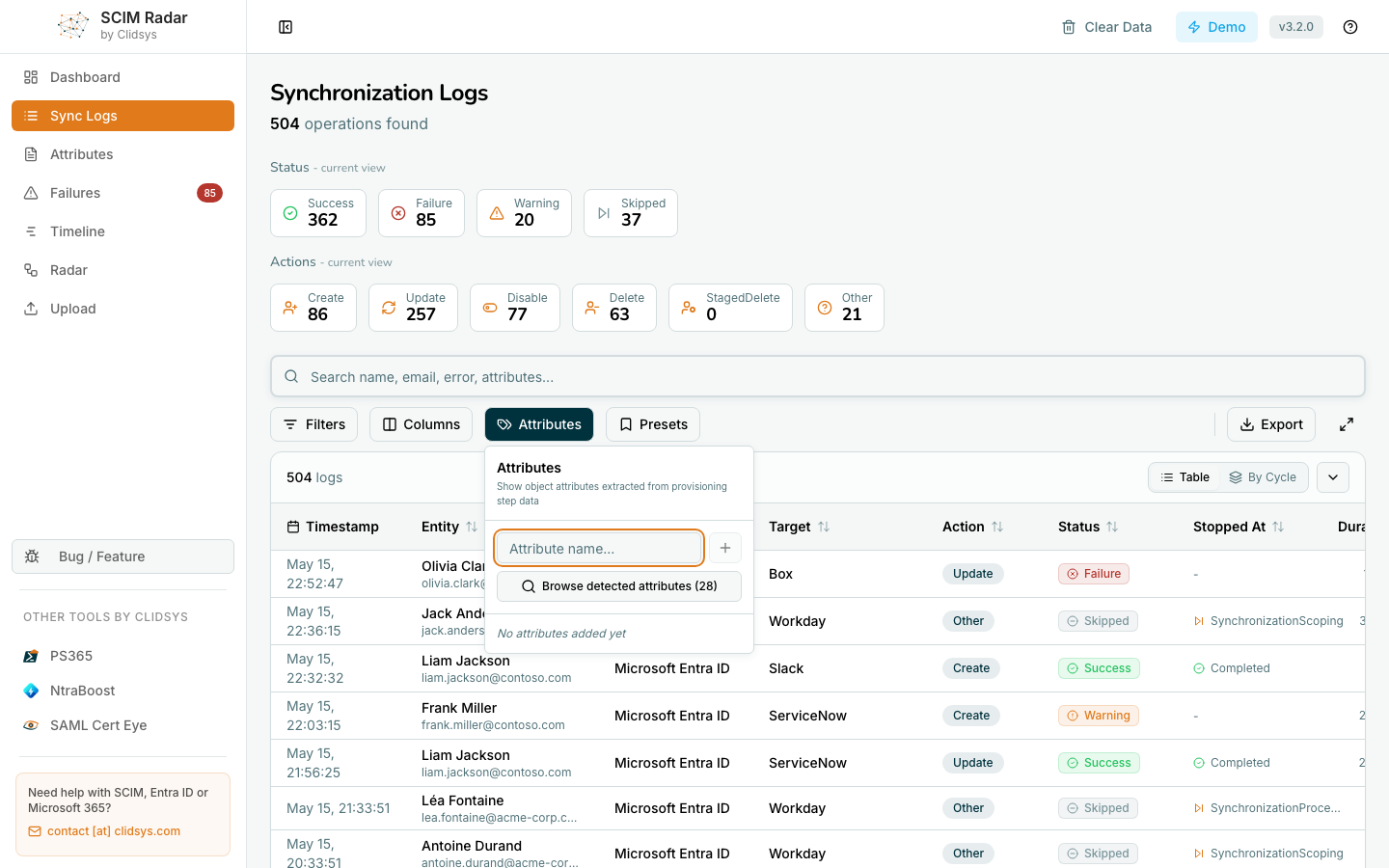The height and width of the screenshot is (868, 1389).
Task: Filter by StagedDelete action card
Action: pos(730,308)
